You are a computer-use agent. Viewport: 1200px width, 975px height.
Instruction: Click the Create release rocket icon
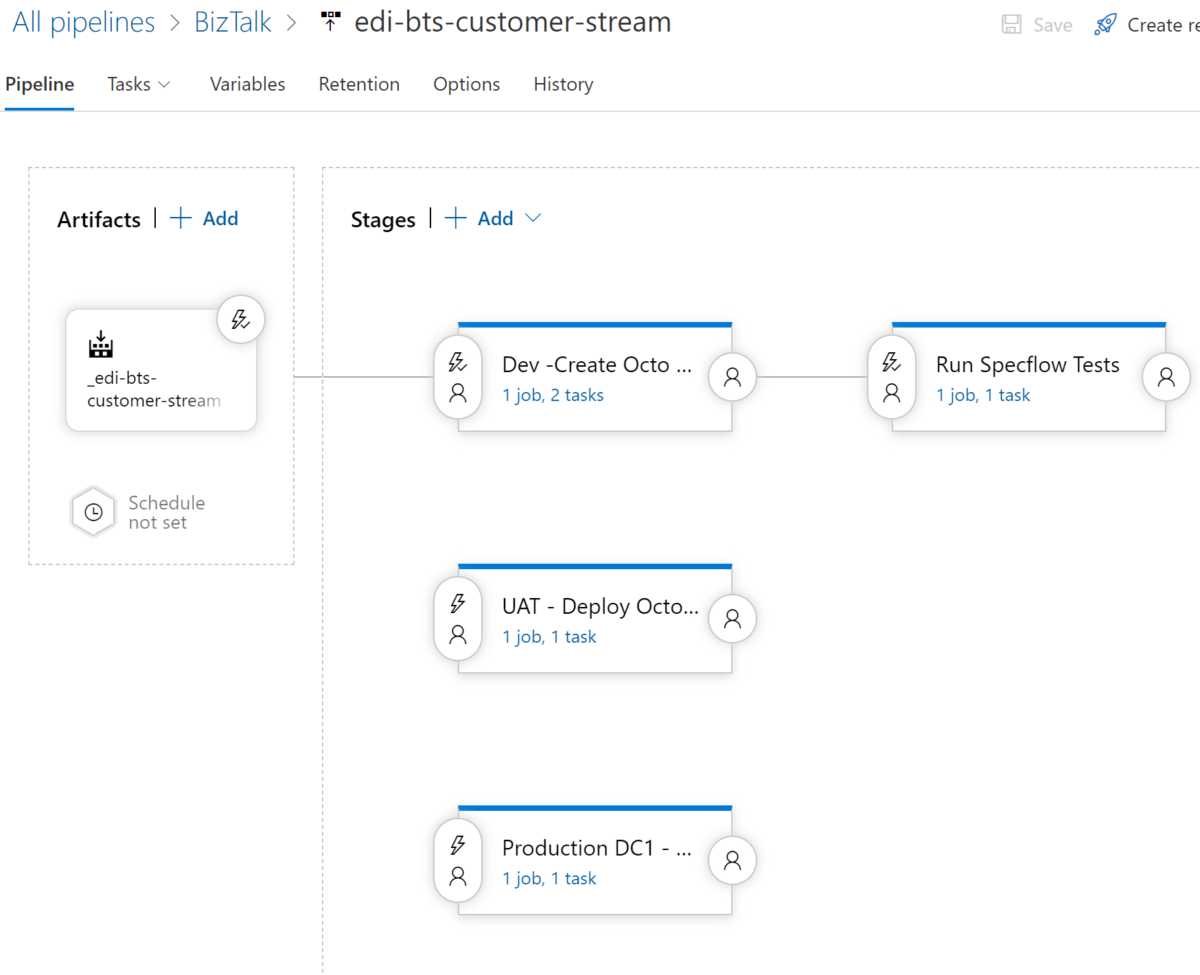tap(1104, 22)
